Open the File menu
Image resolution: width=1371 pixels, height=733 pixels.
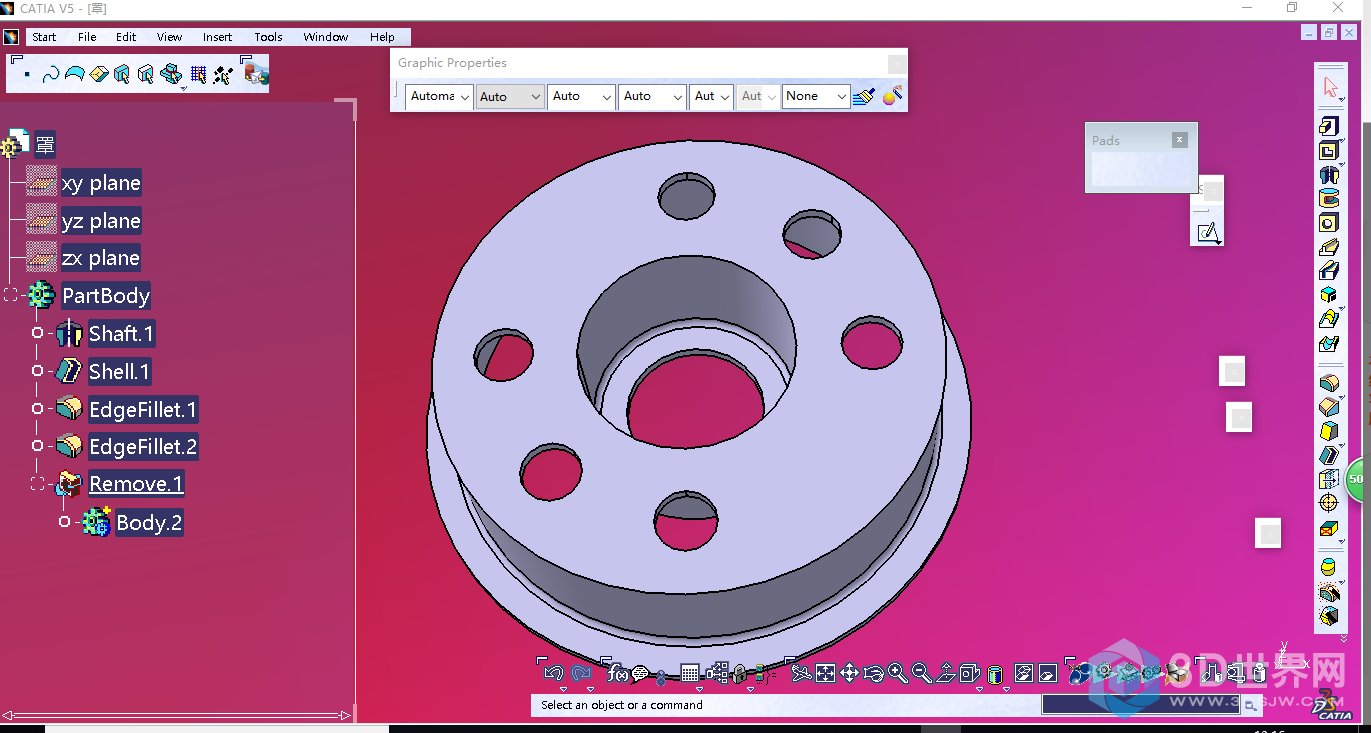click(x=87, y=37)
